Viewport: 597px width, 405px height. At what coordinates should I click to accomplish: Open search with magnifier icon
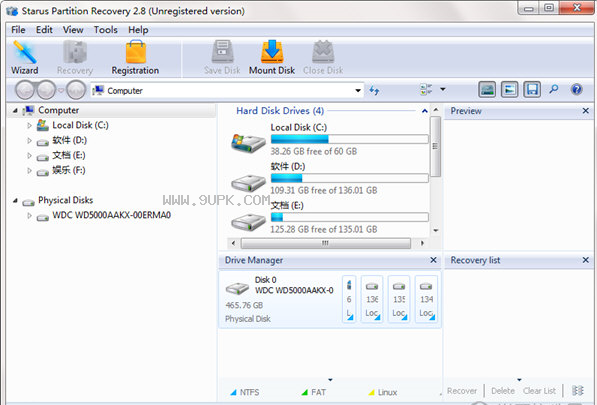tap(554, 89)
